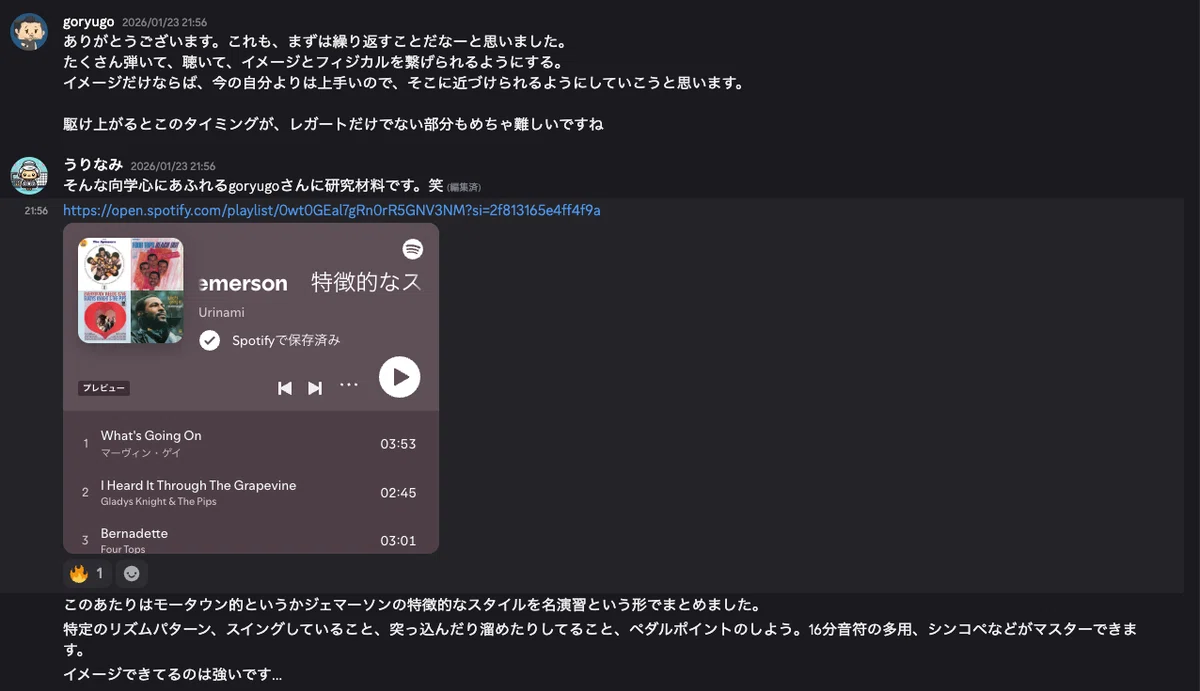Click the Gladys Knight & The Pips artist
Image resolution: width=1200 pixels, height=691 pixels.
159,502
